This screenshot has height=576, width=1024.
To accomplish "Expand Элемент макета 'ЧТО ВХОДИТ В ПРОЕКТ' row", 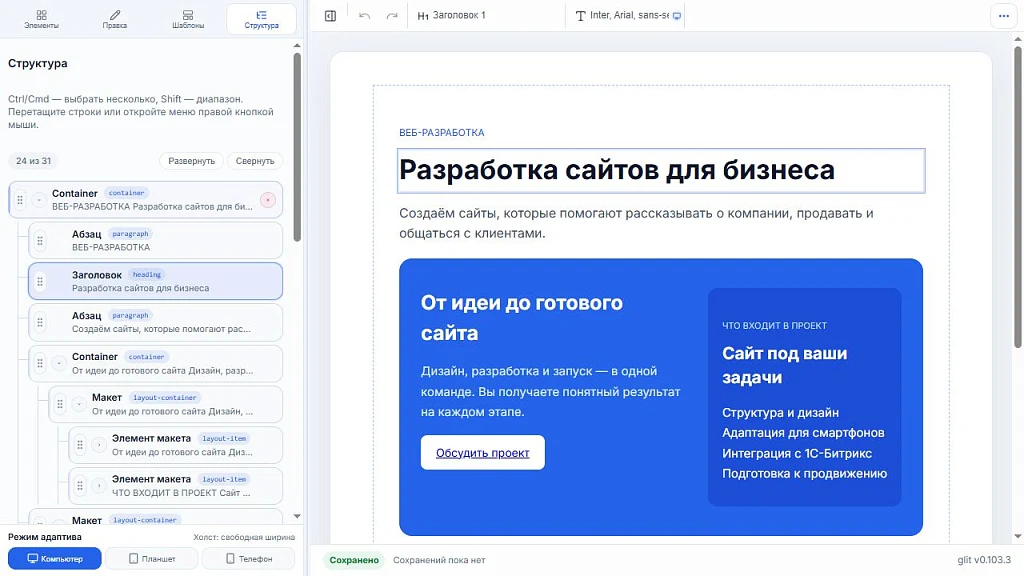I will pyautogui.click(x=99, y=486).
